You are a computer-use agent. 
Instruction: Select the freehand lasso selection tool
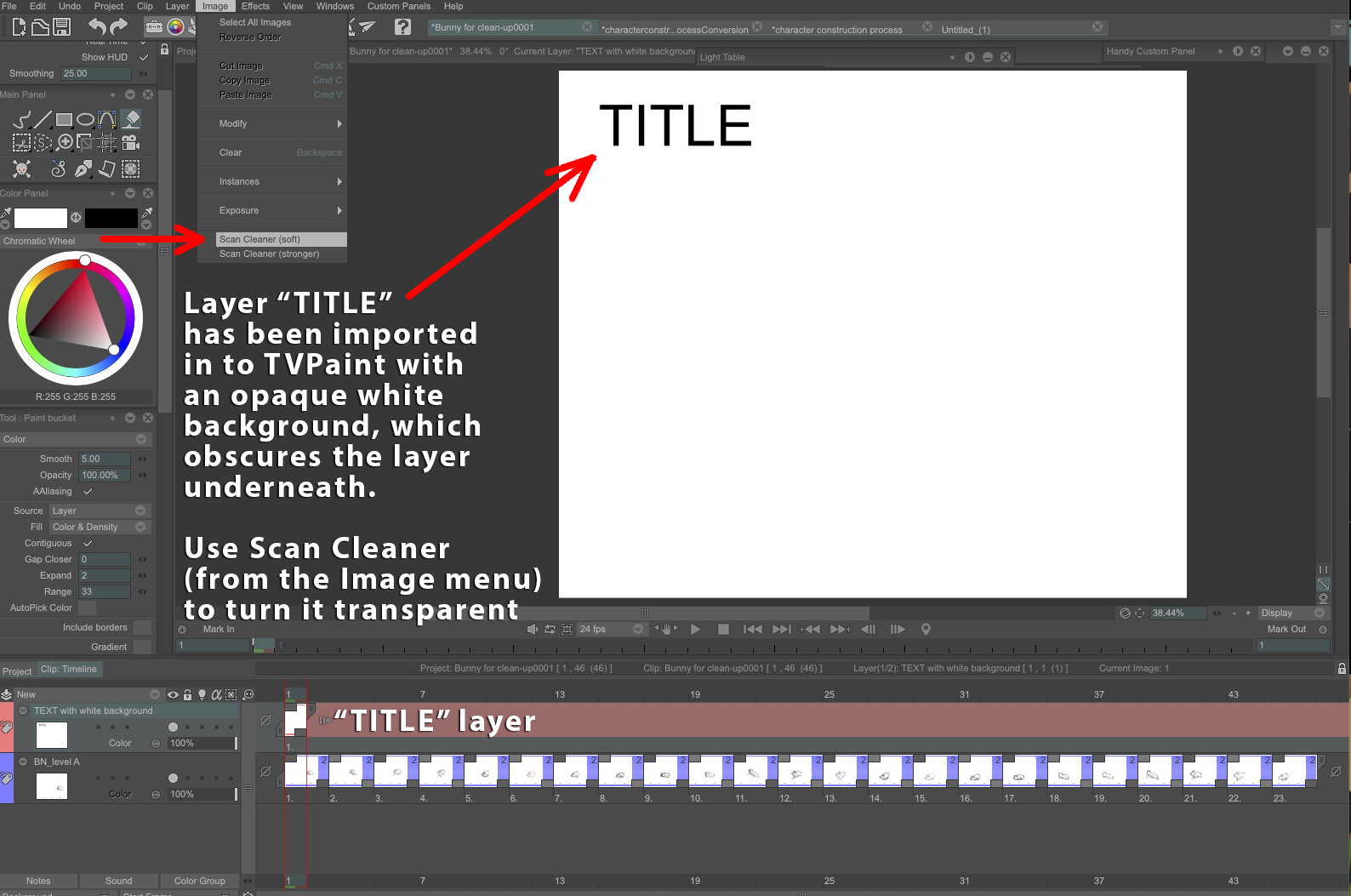click(43, 143)
